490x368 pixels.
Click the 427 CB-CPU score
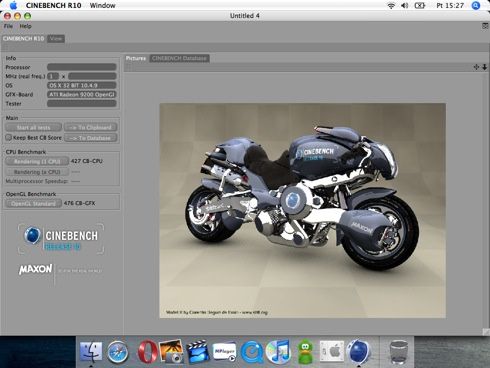coord(87,161)
